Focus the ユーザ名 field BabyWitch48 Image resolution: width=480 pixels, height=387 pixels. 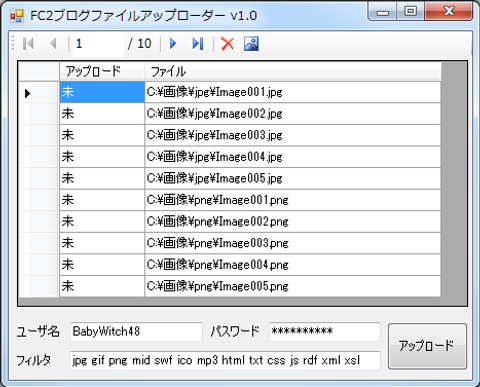[x=136, y=332]
